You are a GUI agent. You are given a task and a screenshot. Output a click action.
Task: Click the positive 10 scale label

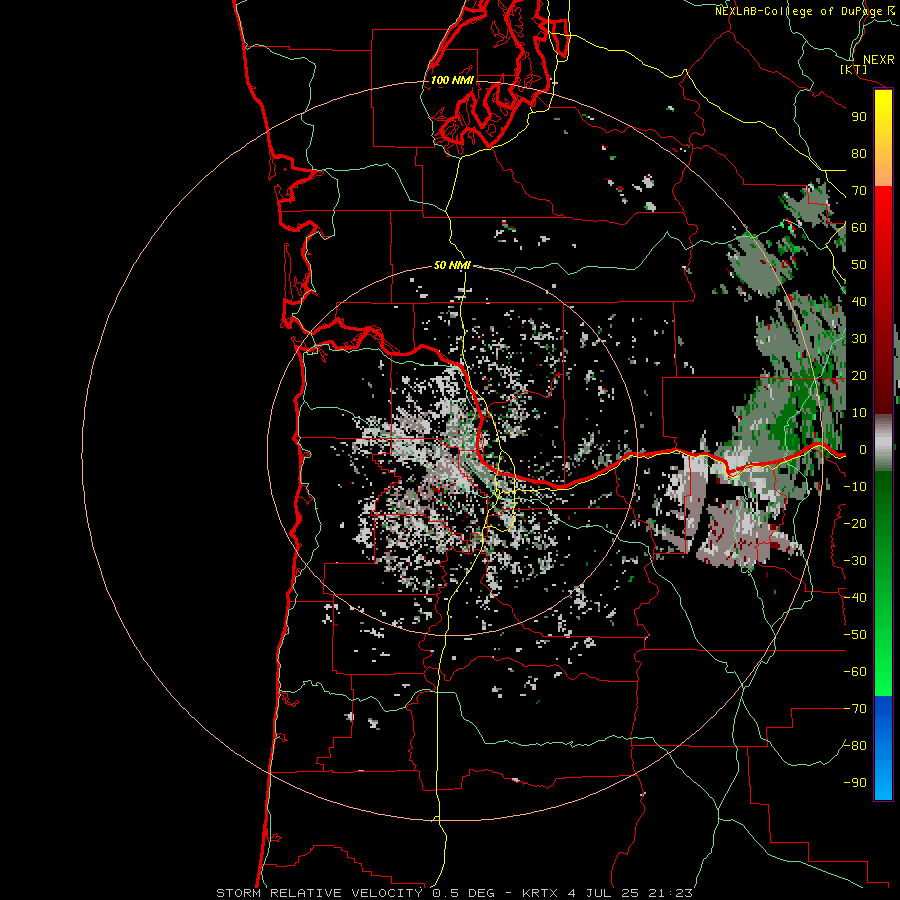(x=859, y=413)
